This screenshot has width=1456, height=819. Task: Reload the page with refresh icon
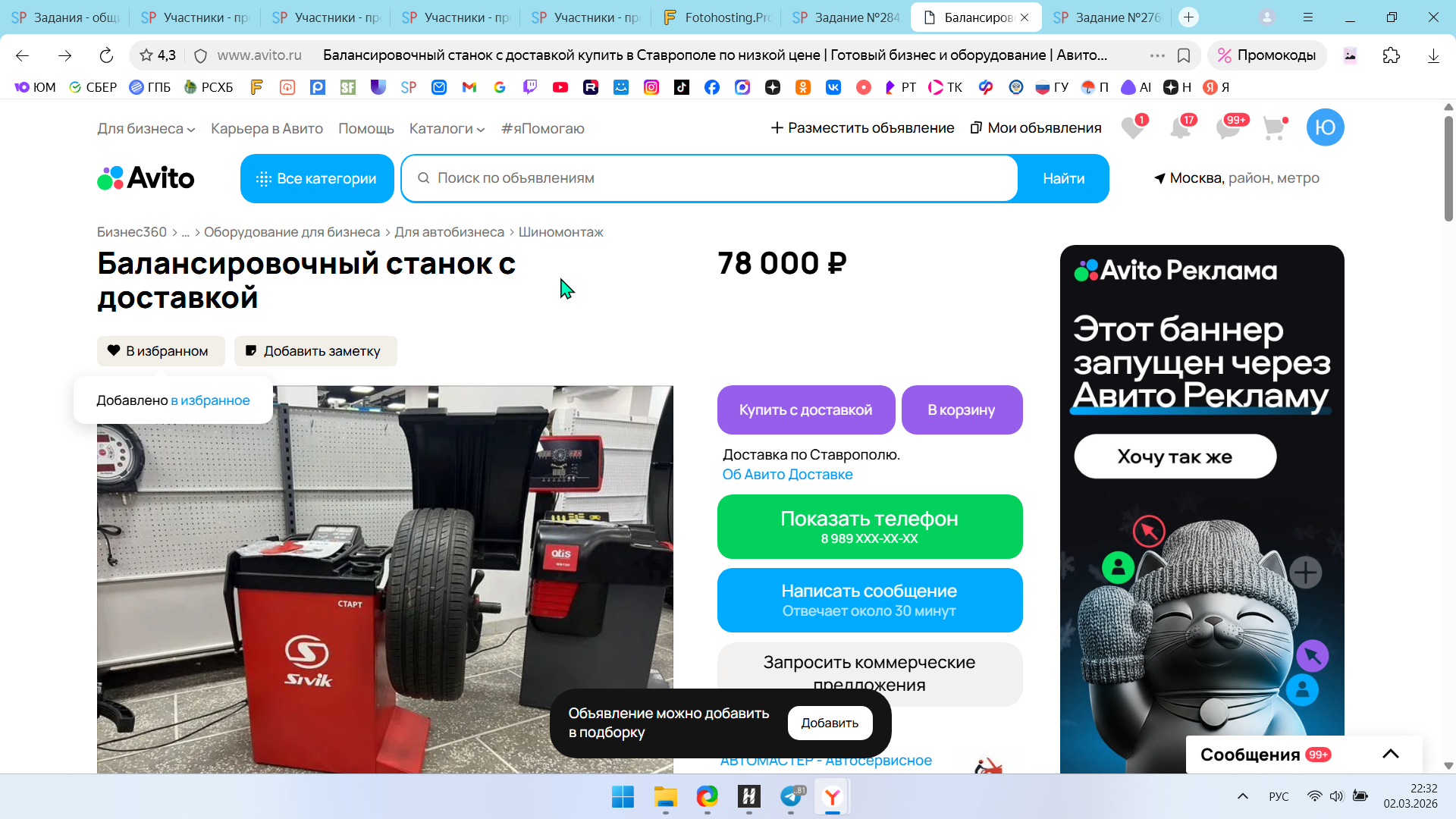point(106,55)
